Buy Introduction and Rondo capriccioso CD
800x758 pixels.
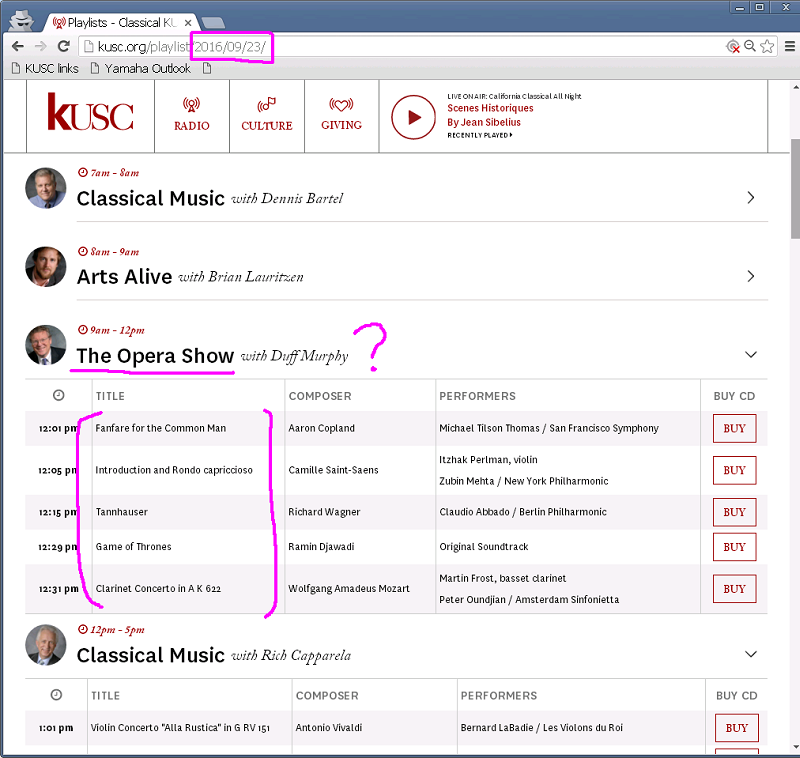[734, 470]
